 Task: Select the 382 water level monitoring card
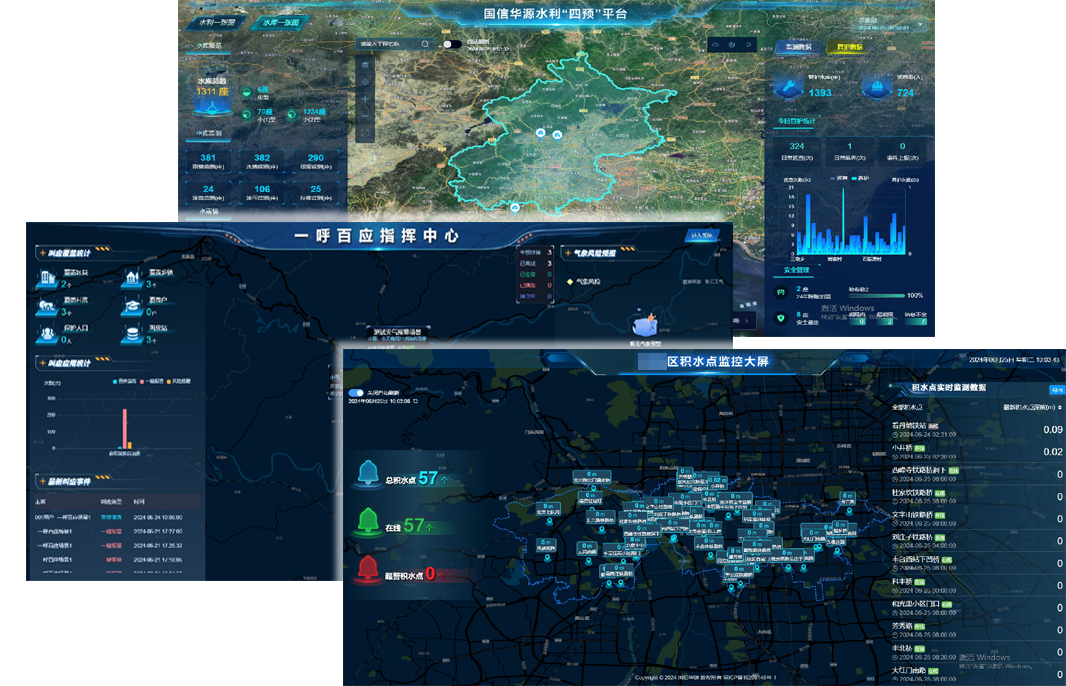(x=262, y=161)
